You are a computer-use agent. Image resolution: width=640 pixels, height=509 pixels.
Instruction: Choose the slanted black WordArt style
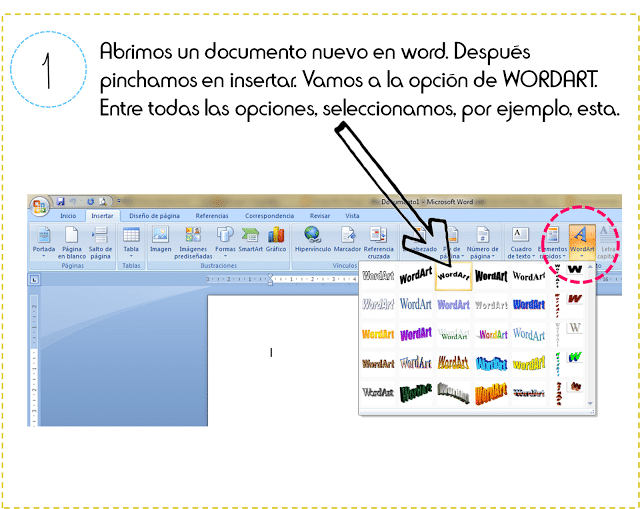tap(416, 276)
